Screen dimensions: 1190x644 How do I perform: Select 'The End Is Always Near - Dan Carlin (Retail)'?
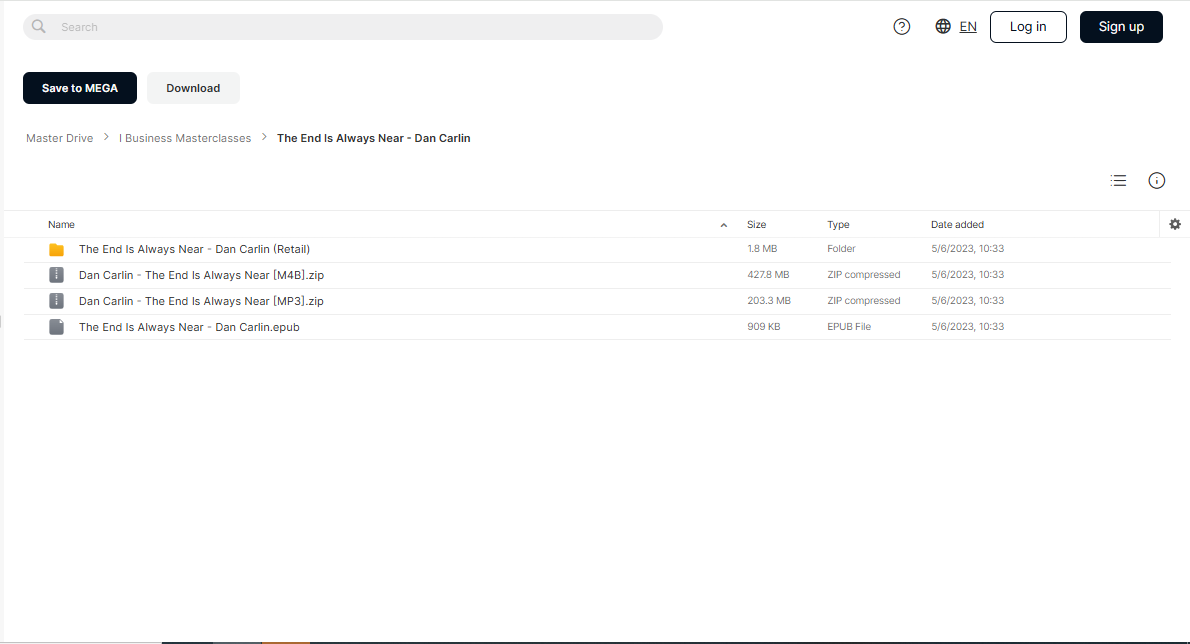tap(194, 249)
